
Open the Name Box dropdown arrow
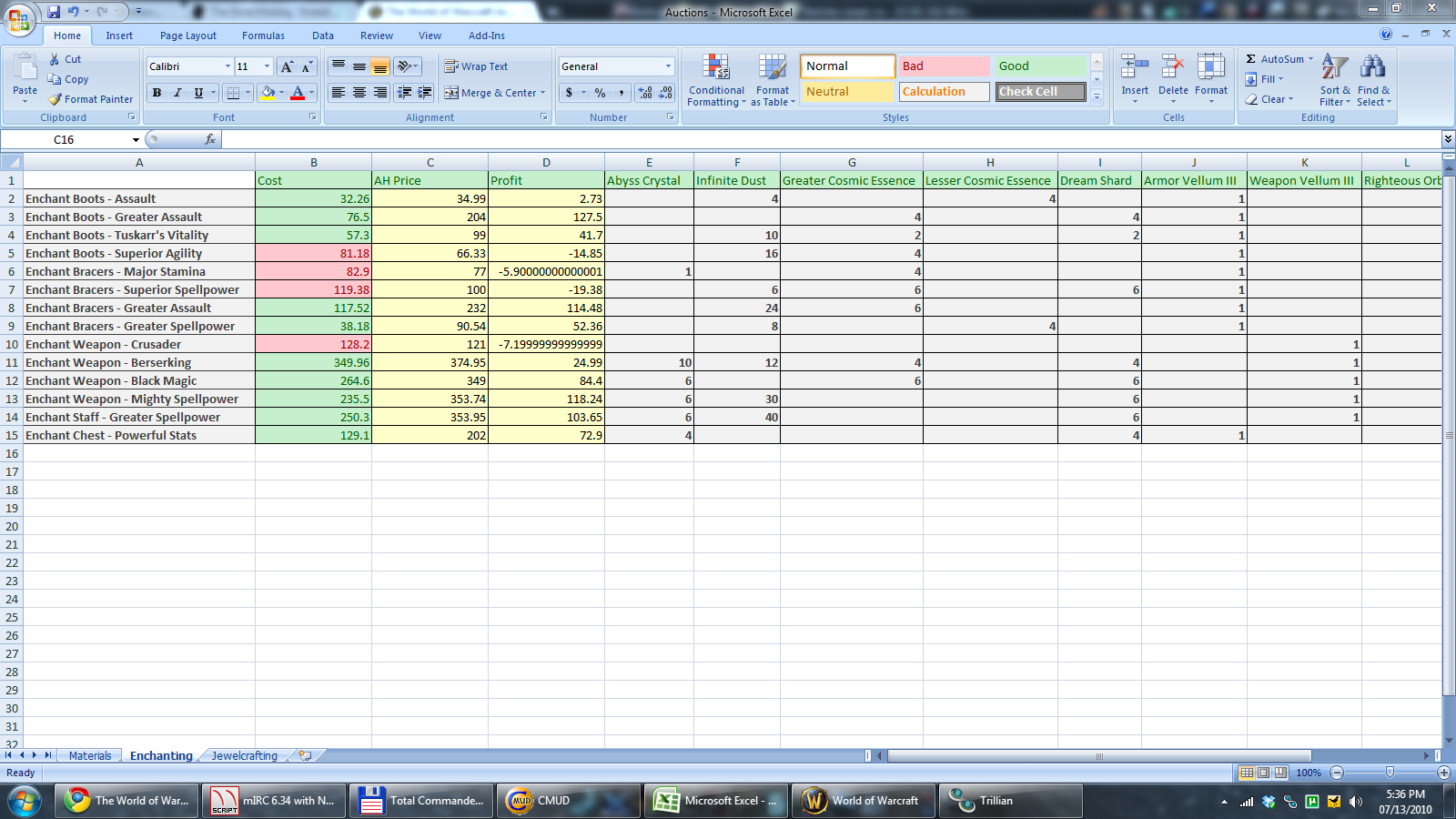click(136, 140)
